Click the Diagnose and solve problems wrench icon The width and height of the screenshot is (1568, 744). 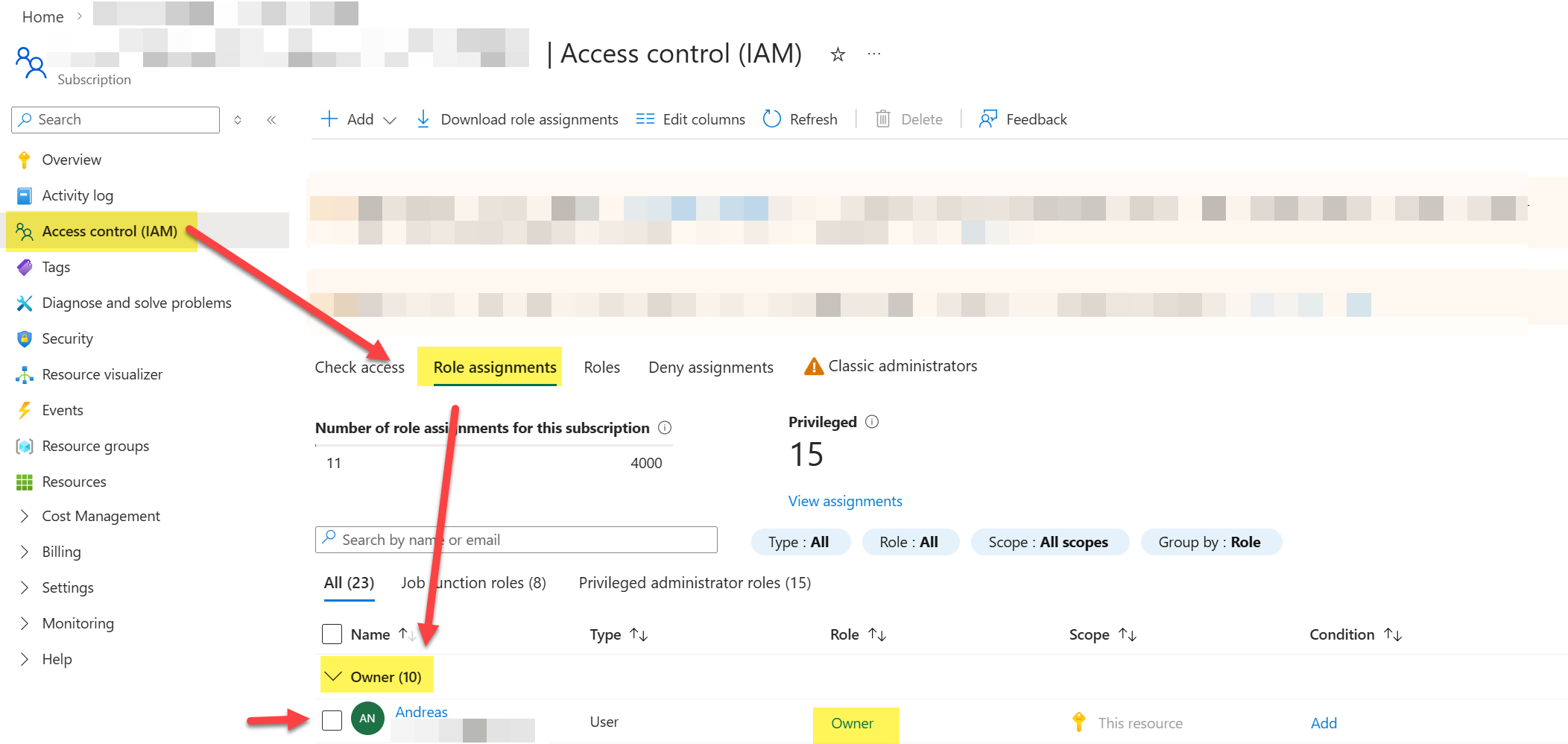(x=25, y=303)
